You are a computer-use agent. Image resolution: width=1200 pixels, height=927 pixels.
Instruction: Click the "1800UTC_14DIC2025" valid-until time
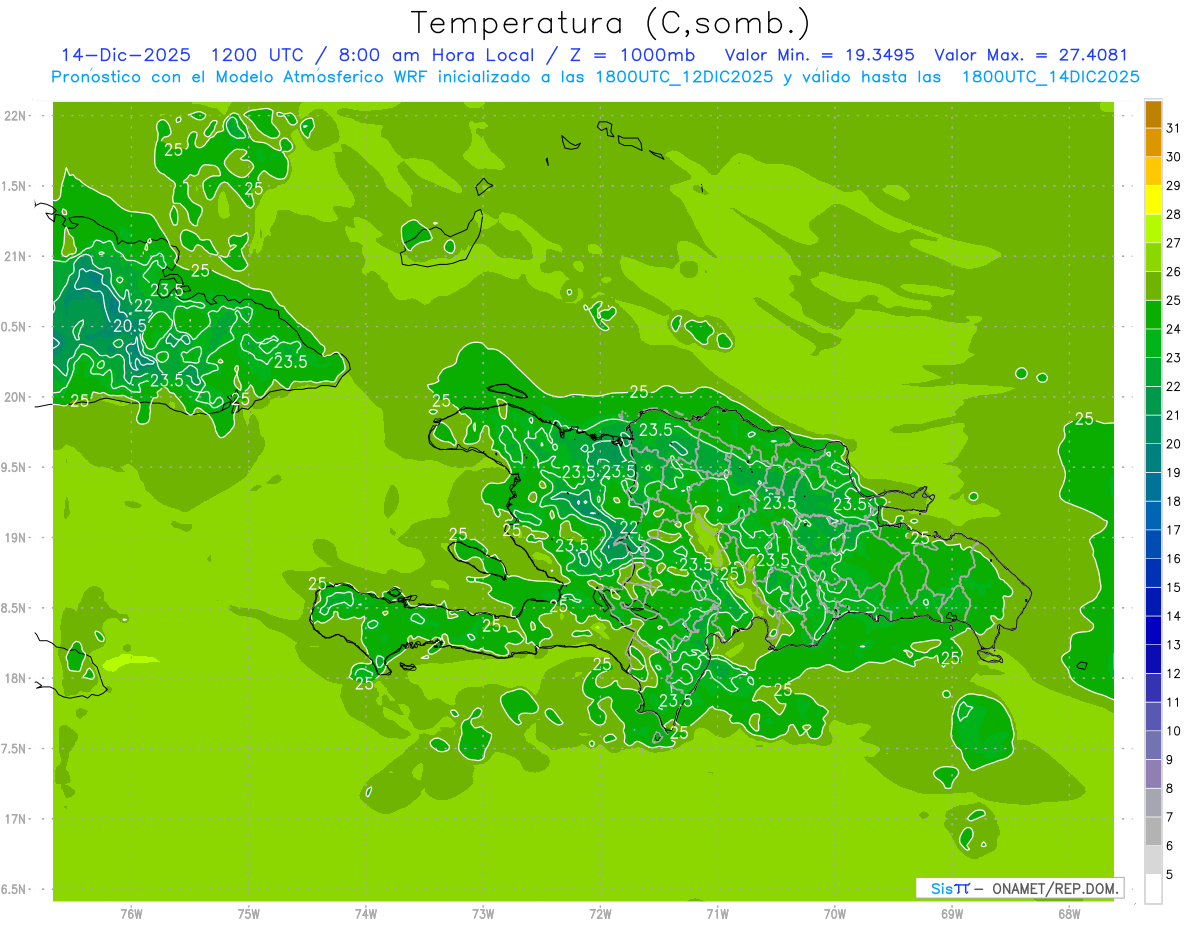[x=1051, y=77]
